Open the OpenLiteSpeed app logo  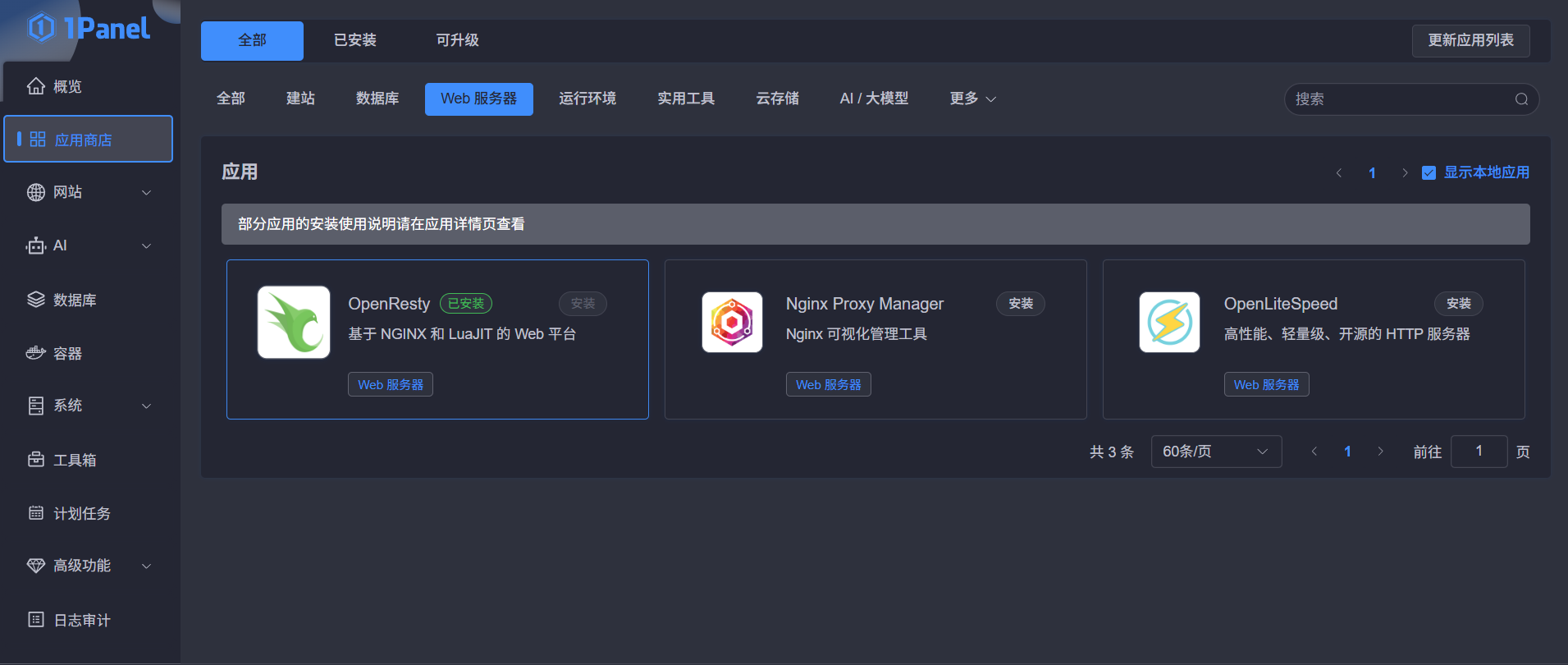click(1169, 323)
